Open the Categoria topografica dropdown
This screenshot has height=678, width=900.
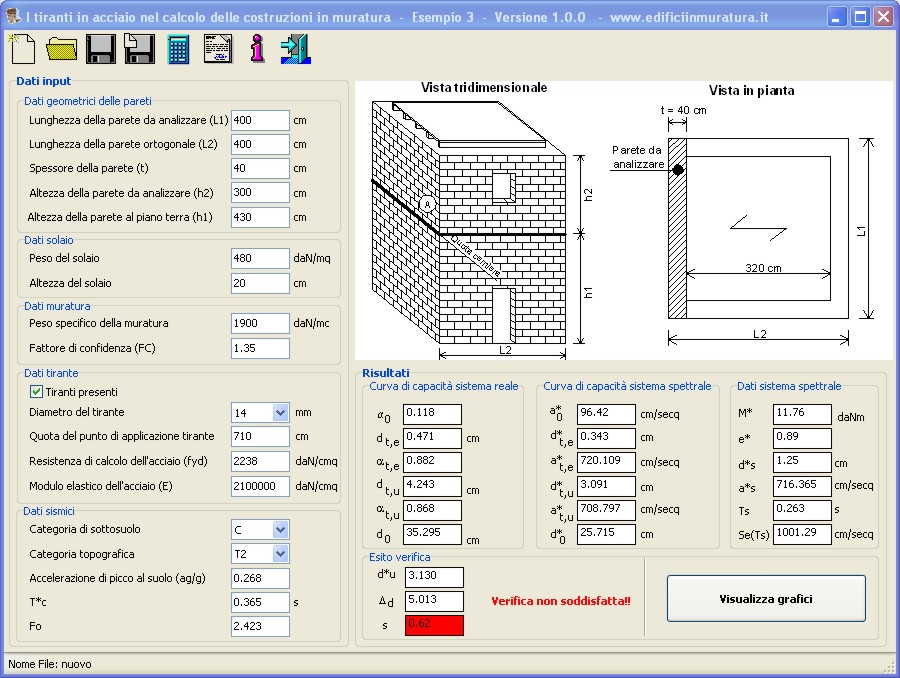coord(280,553)
